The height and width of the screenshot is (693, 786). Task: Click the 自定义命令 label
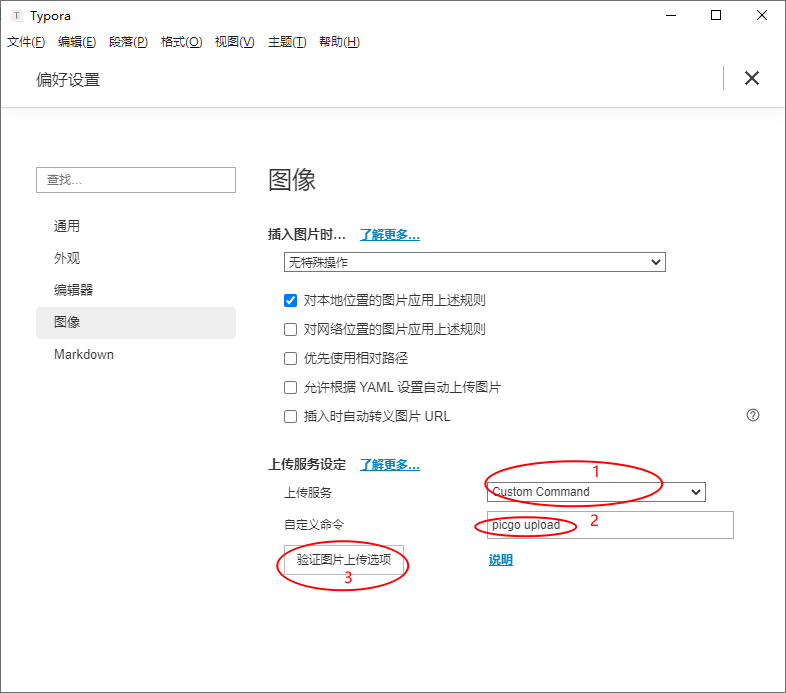314,525
